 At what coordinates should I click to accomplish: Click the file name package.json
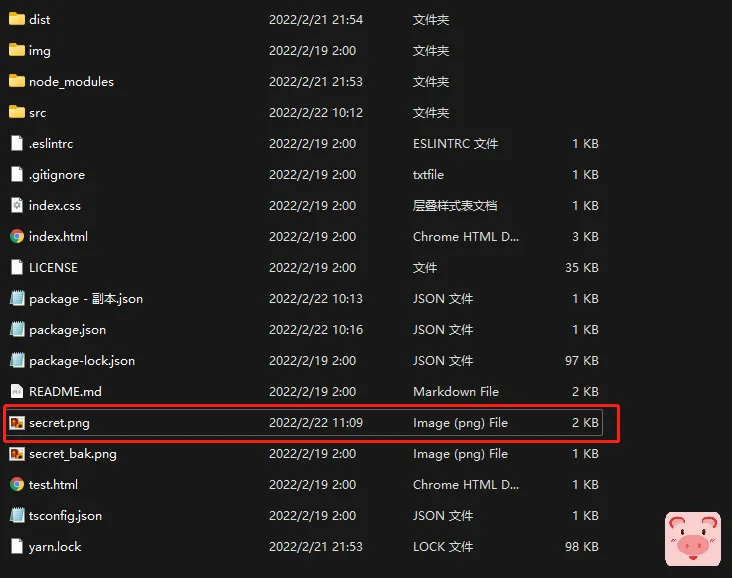[67, 330]
